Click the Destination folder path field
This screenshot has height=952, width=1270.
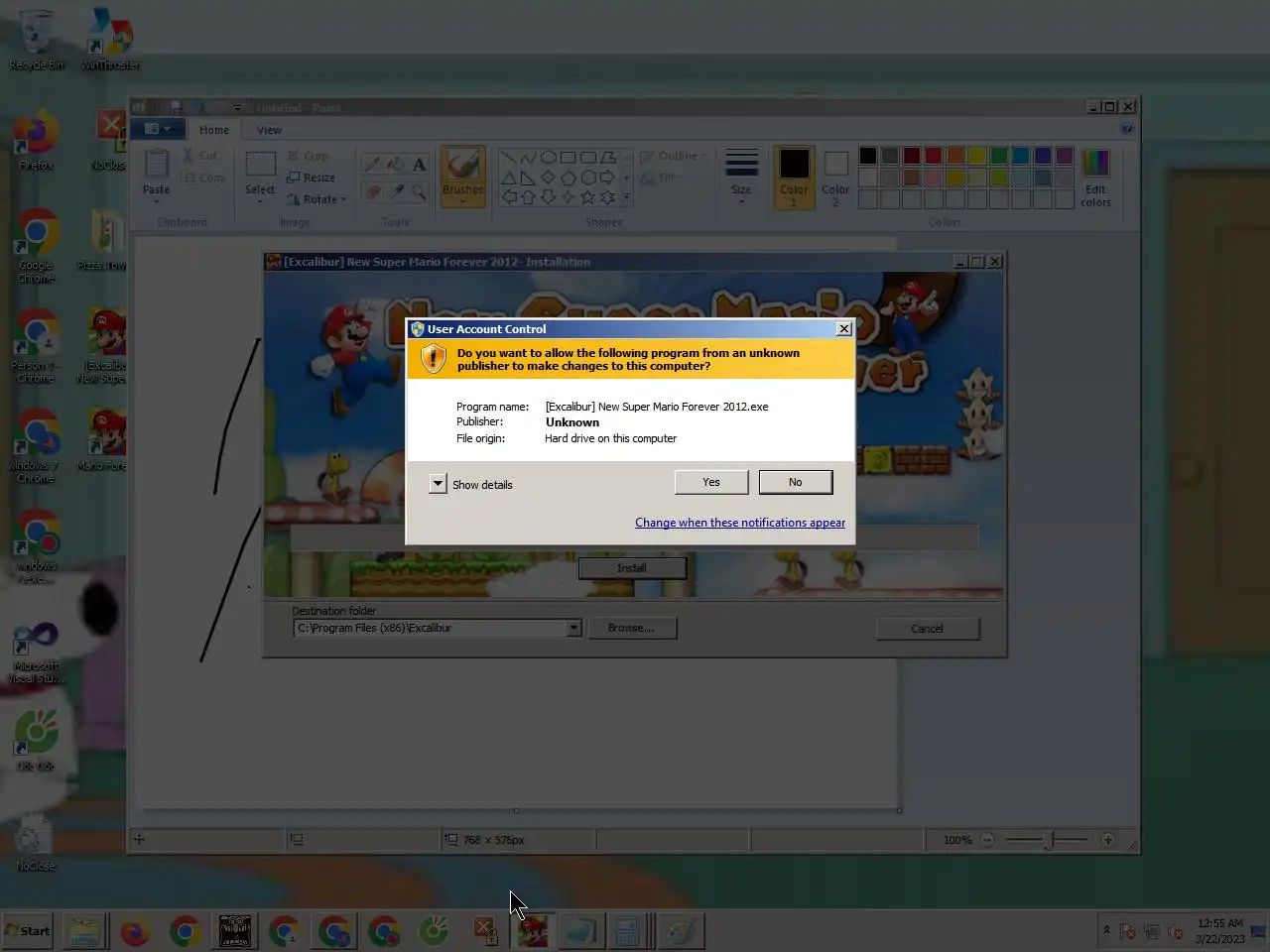pyautogui.click(x=431, y=628)
